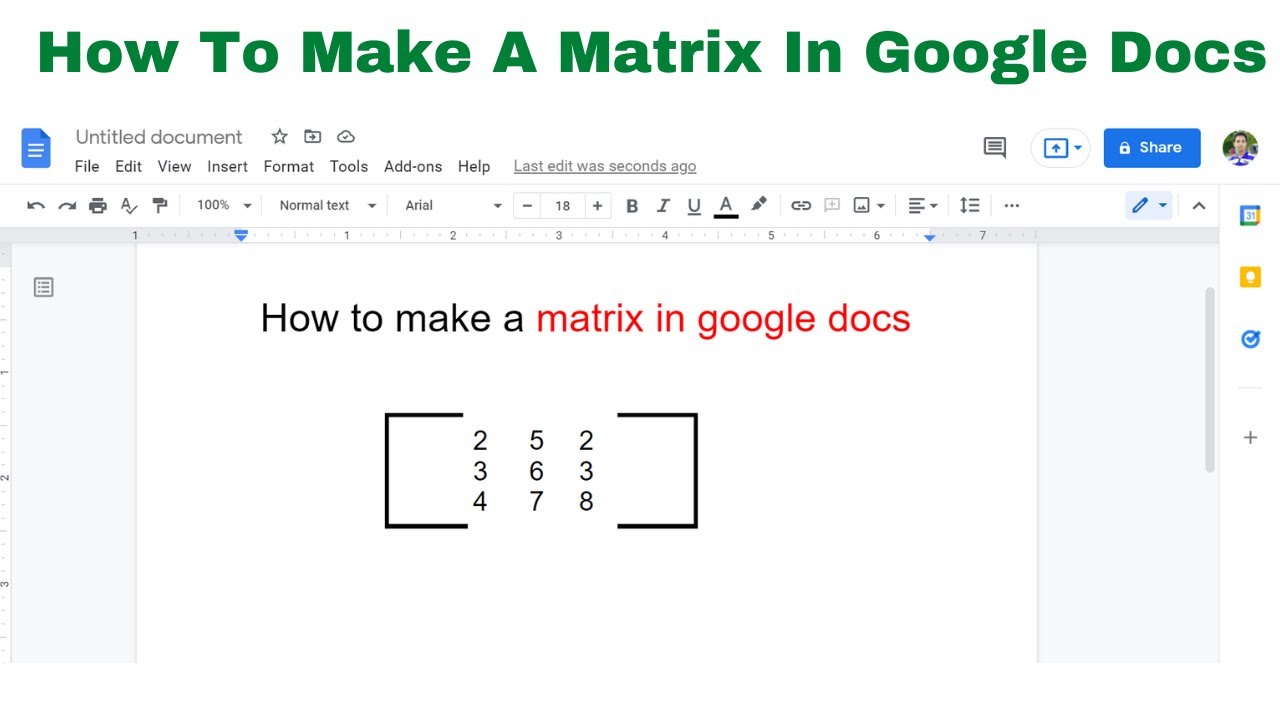Open the Edit menu
Image resolution: width=1280 pixels, height=720 pixels.
tap(128, 167)
